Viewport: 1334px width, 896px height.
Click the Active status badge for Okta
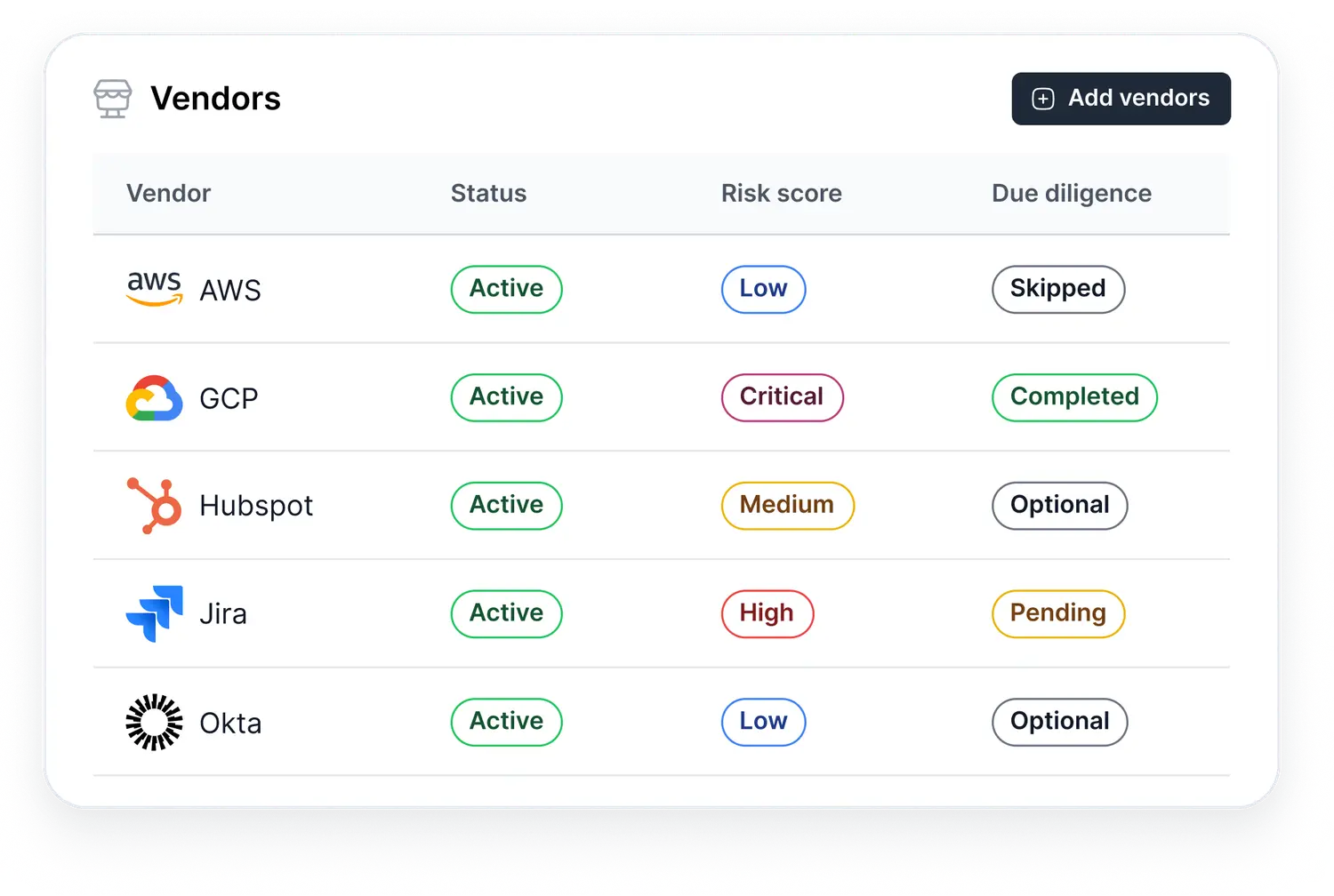pyautogui.click(x=506, y=722)
